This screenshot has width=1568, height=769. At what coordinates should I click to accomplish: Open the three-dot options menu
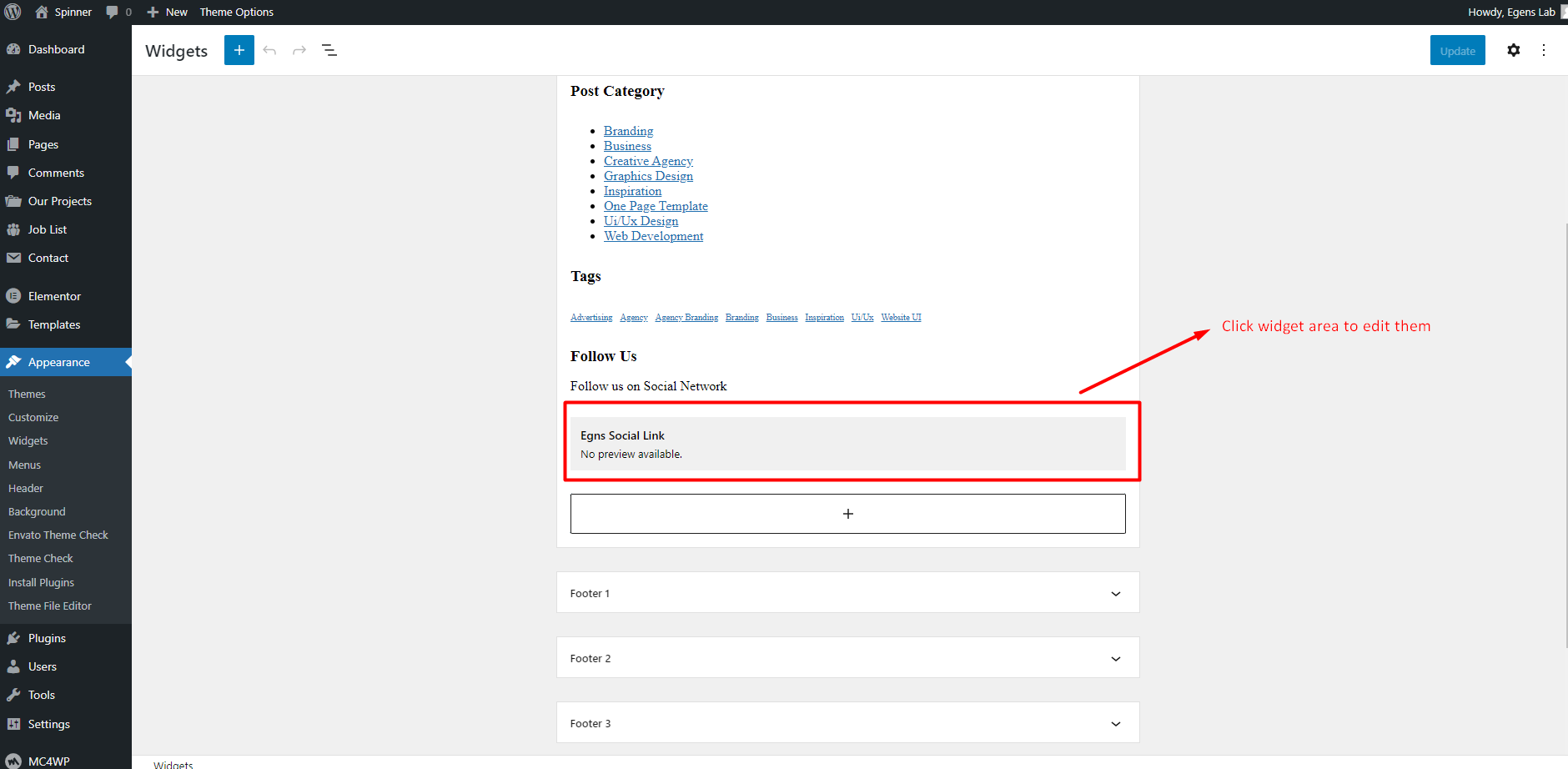point(1544,50)
